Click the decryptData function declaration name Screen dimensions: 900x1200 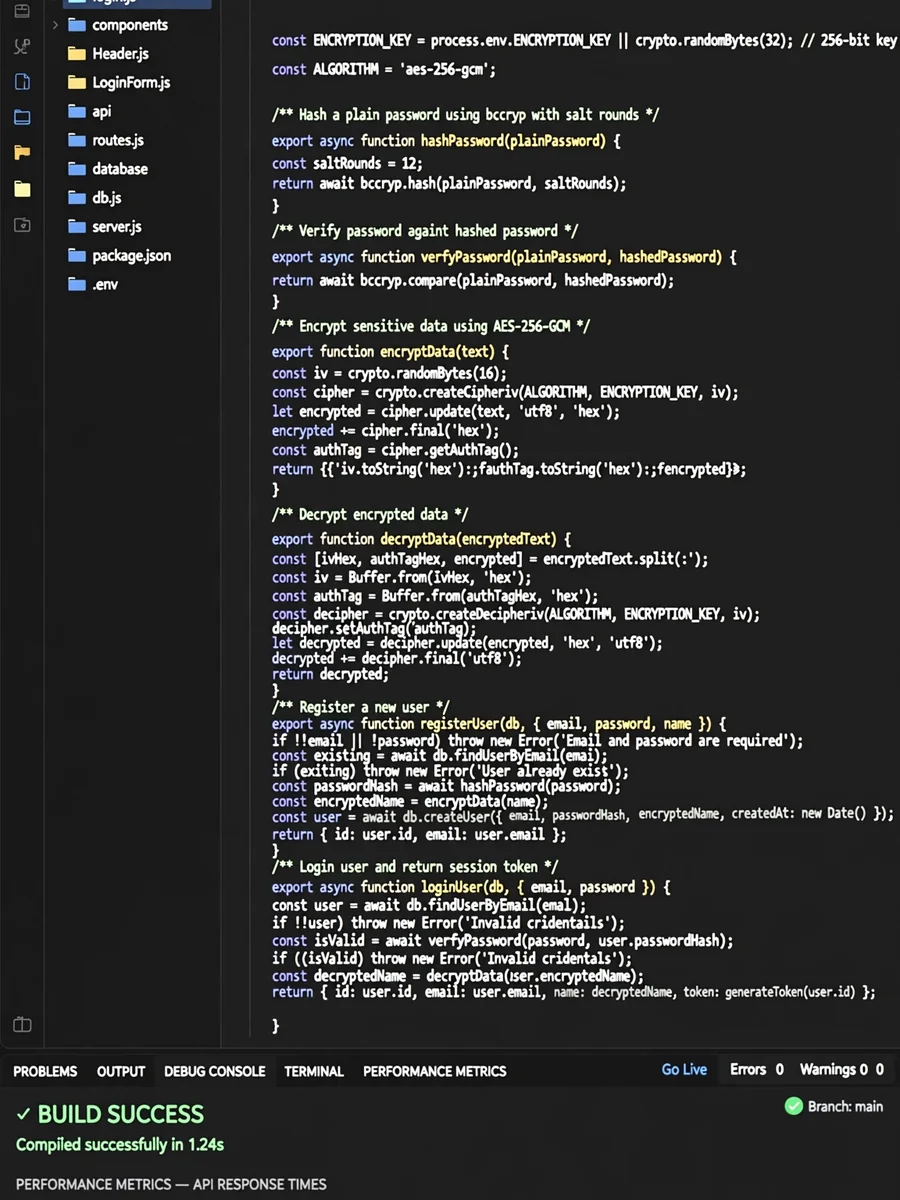pos(419,539)
